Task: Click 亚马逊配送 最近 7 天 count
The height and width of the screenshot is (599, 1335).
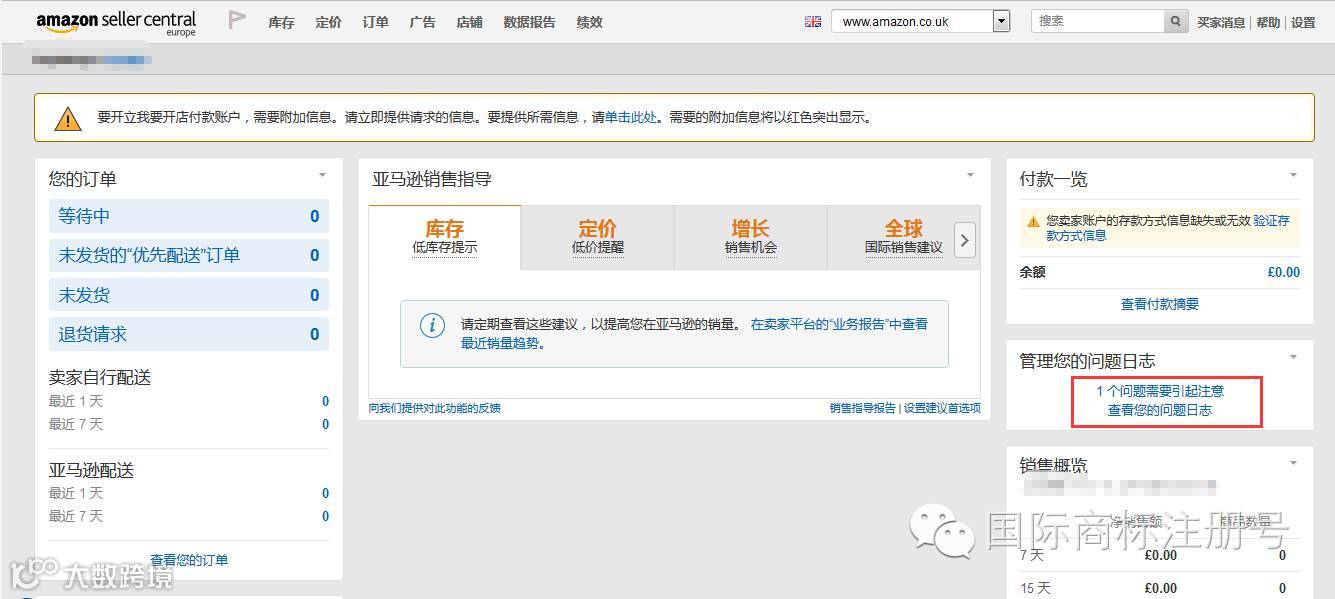Action: click(x=325, y=516)
